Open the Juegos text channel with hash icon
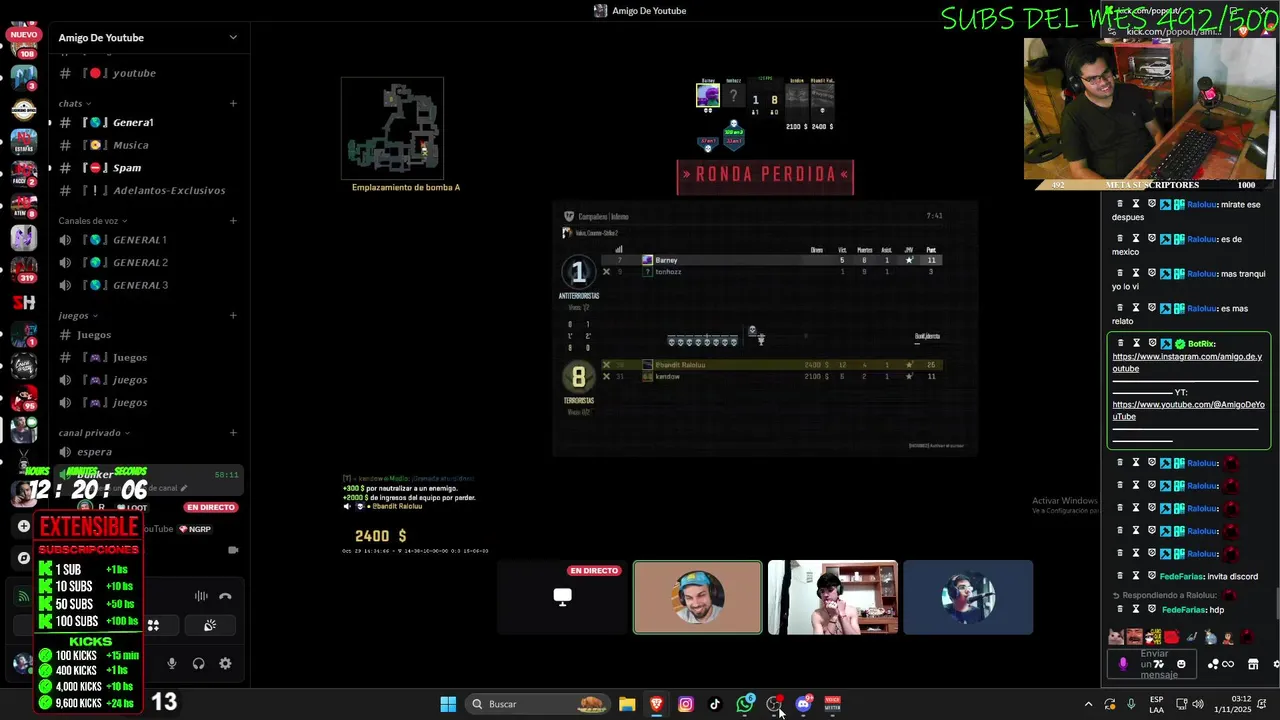1280x720 pixels. click(148, 335)
